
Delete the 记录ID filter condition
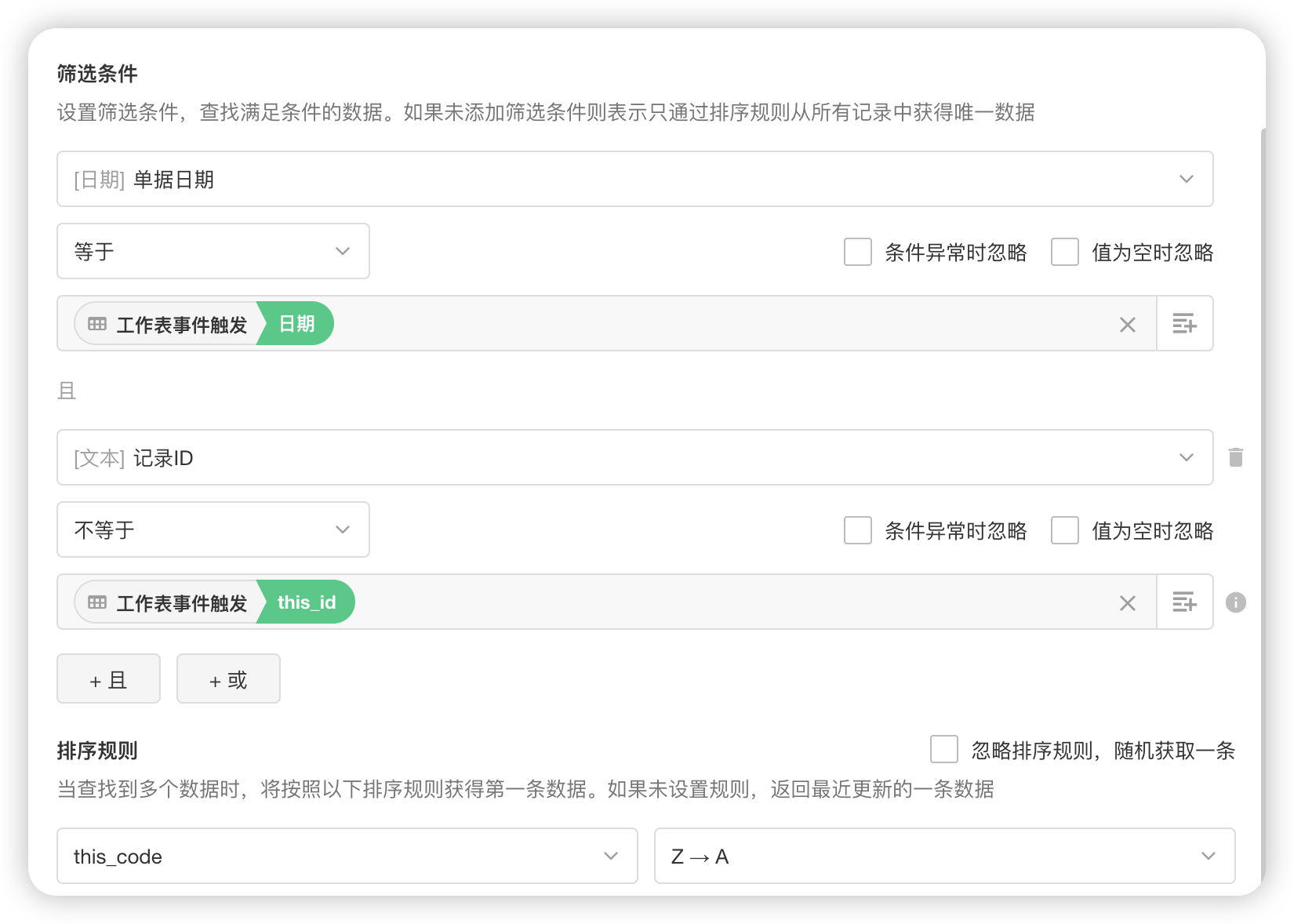[x=1236, y=457]
